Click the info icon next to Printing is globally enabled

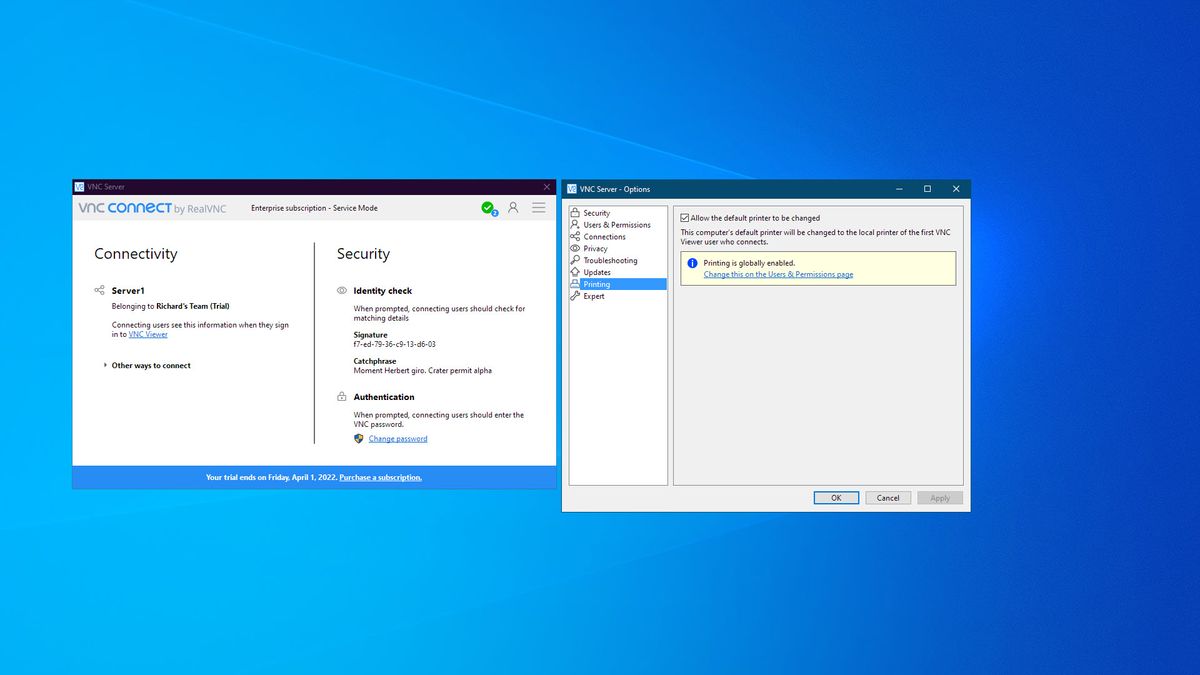692,262
